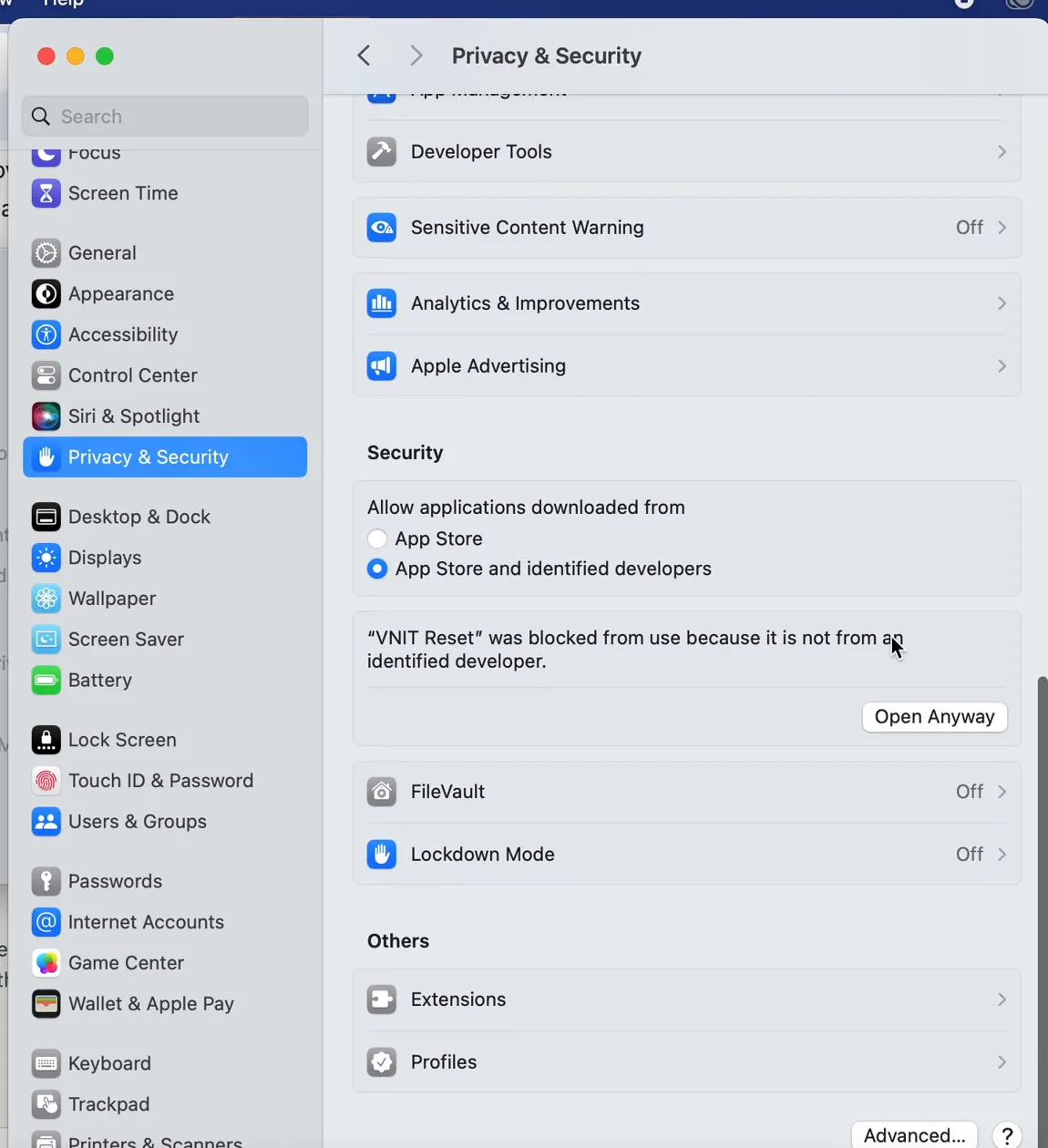The image size is (1048, 1148).
Task: Select App Store and identified developers radio
Action: [377, 569]
